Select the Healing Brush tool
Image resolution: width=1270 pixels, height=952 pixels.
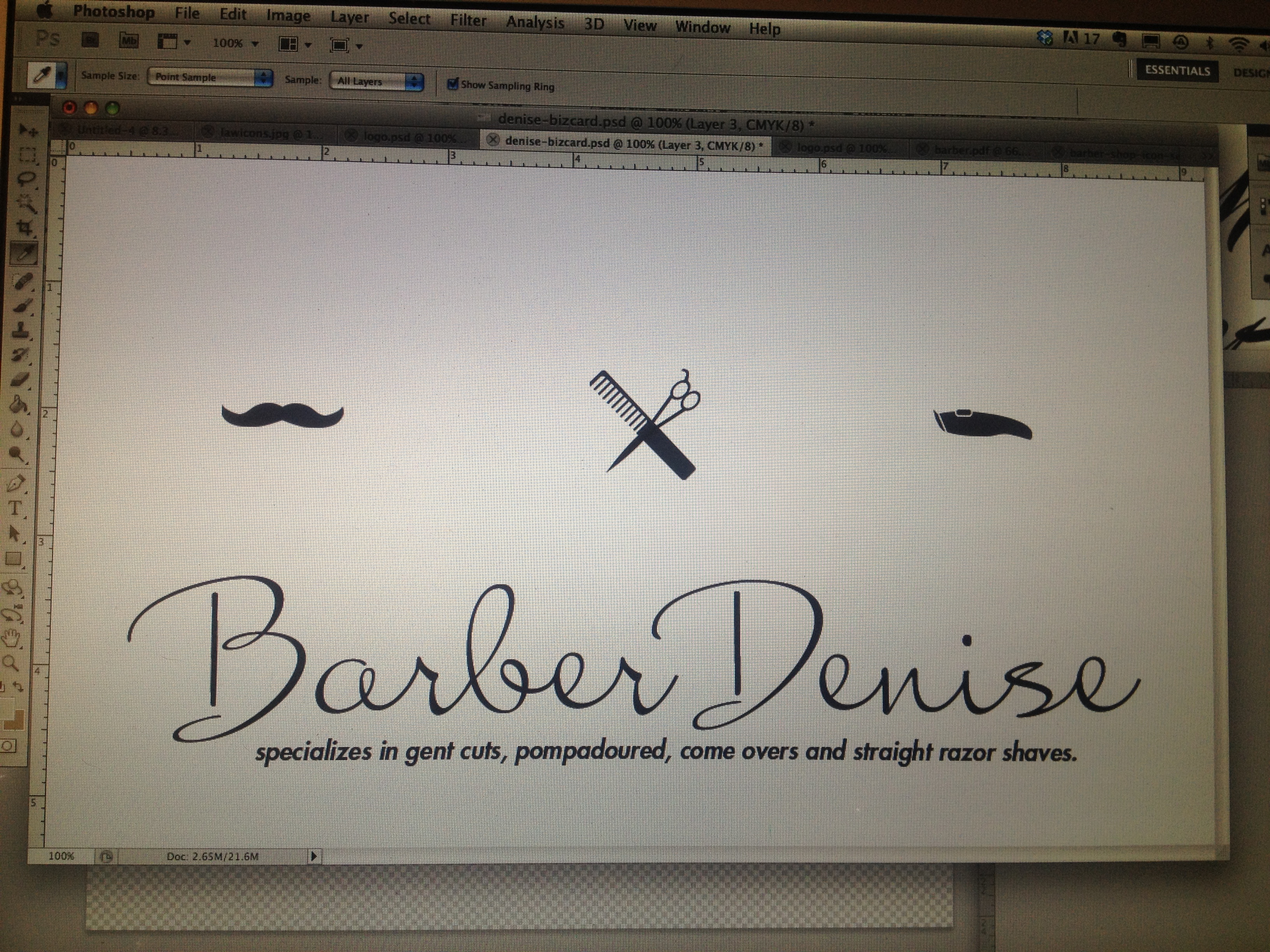click(23, 281)
